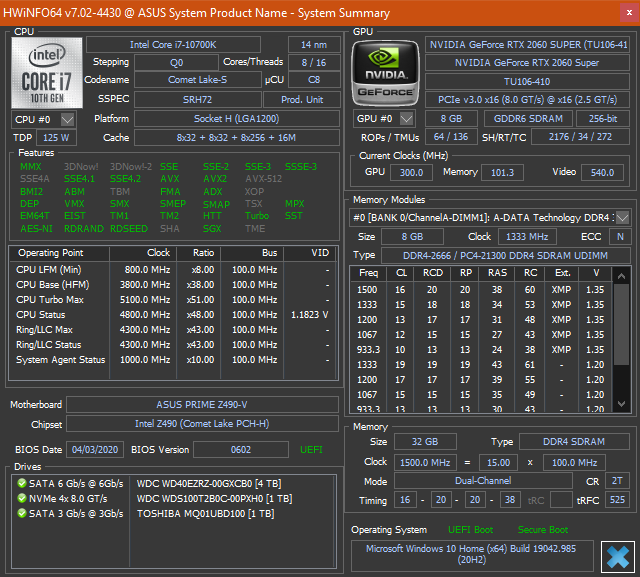
Task: Click the NVIDIA GeForce logo
Action: (385, 73)
